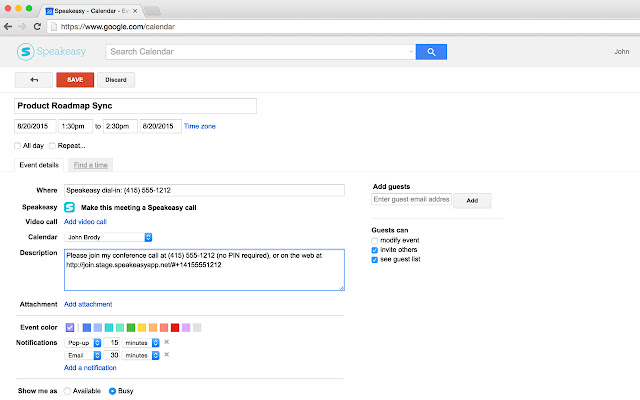Switch to the Event details tab
The image size is (640, 400).
[39, 165]
